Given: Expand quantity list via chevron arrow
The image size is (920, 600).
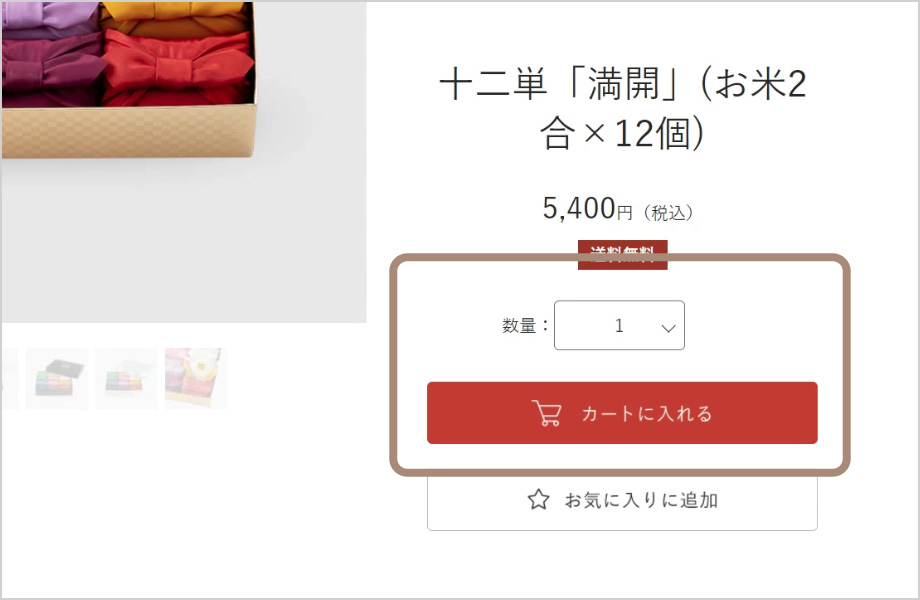Looking at the screenshot, I should point(668,328).
